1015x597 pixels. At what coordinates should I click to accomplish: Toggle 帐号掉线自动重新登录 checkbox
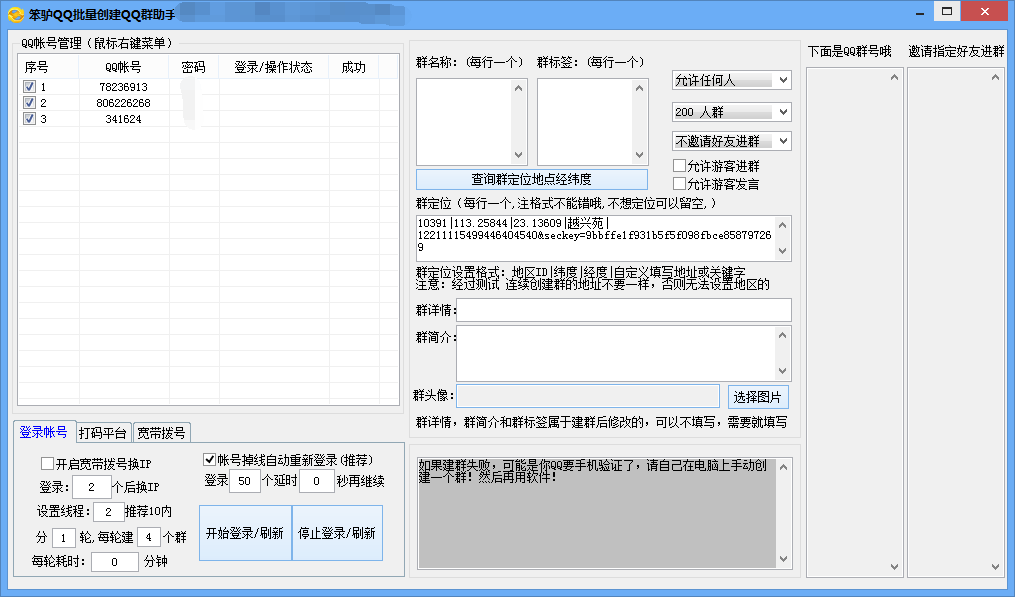(x=209, y=460)
